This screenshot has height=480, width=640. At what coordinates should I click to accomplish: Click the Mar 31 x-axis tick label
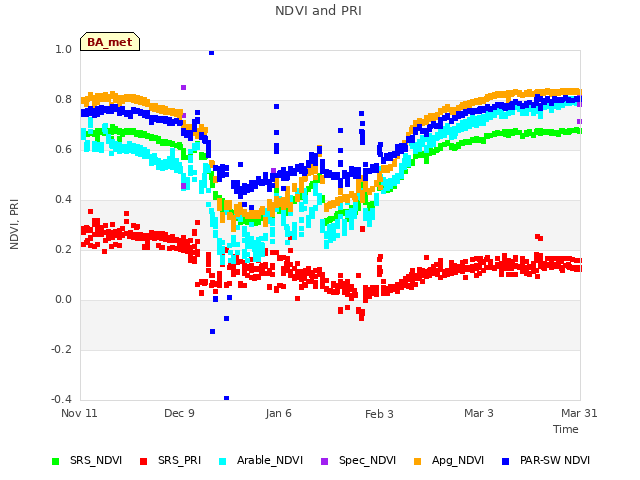(x=579, y=413)
